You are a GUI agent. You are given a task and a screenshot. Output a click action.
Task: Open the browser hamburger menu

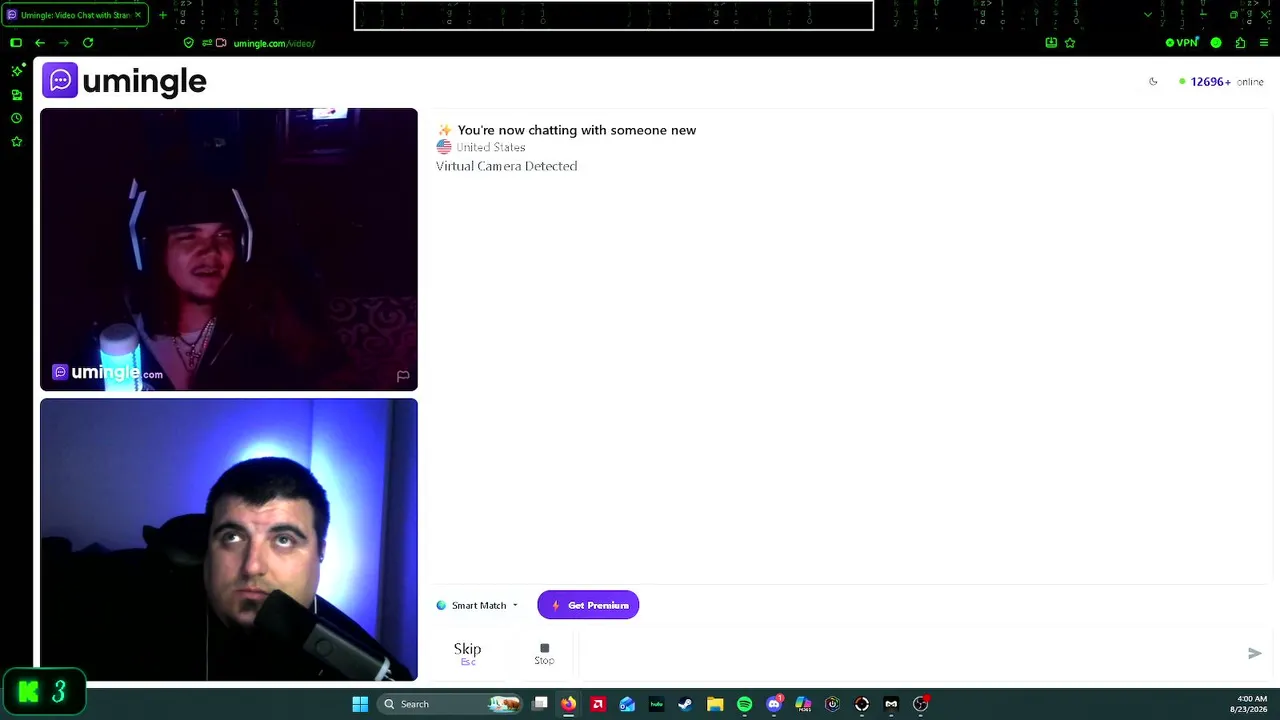(x=1264, y=43)
